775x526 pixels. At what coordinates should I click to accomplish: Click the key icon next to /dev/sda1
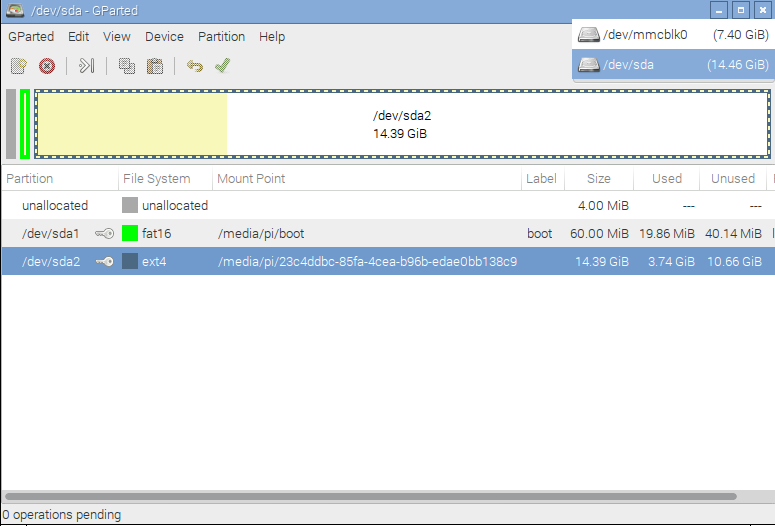(x=104, y=233)
